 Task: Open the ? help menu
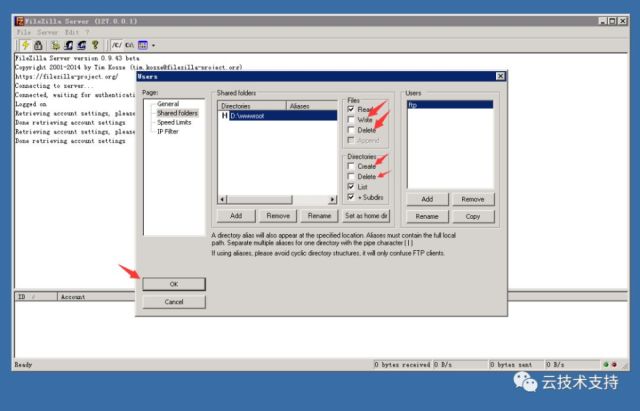(x=87, y=32)
